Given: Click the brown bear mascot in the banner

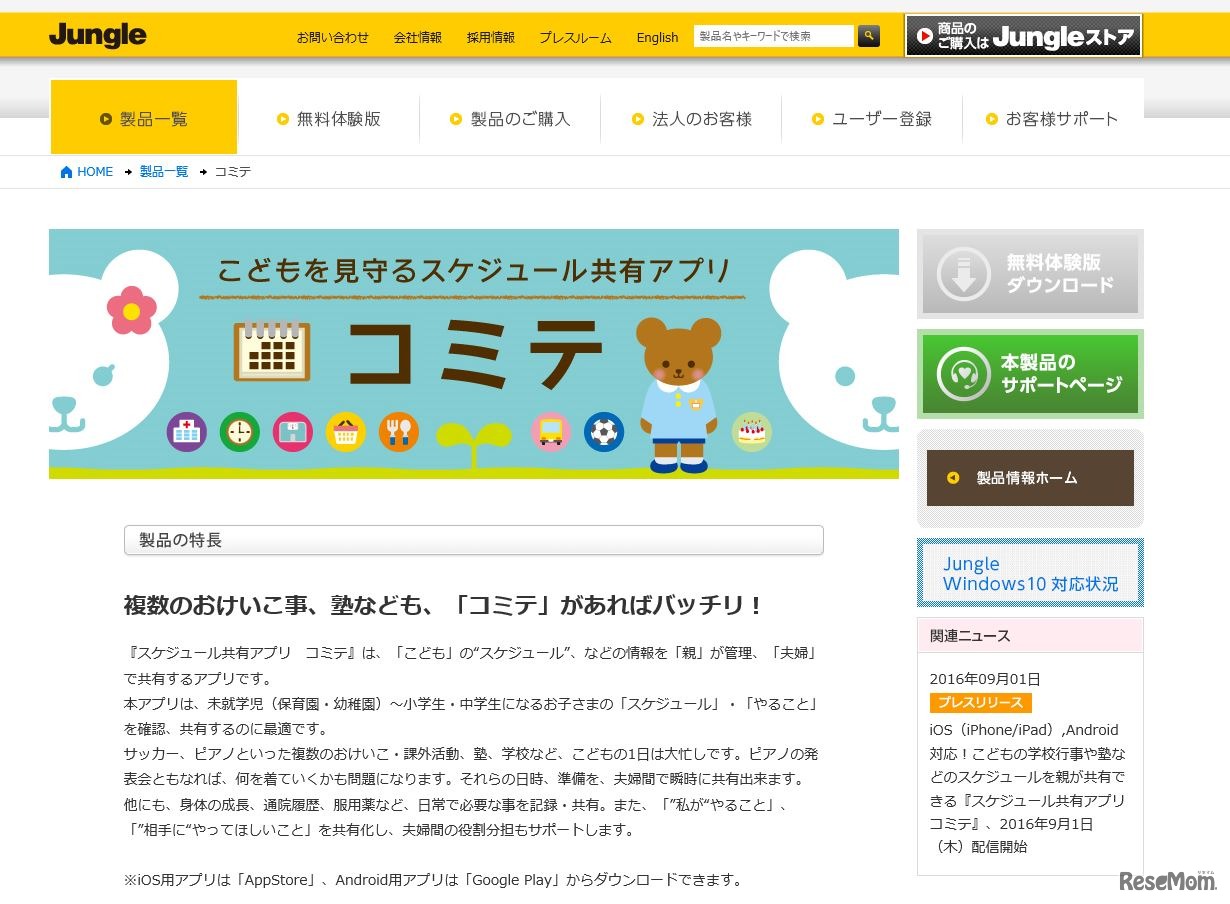Looking at the screenshot, I should (x=679, y=395).
